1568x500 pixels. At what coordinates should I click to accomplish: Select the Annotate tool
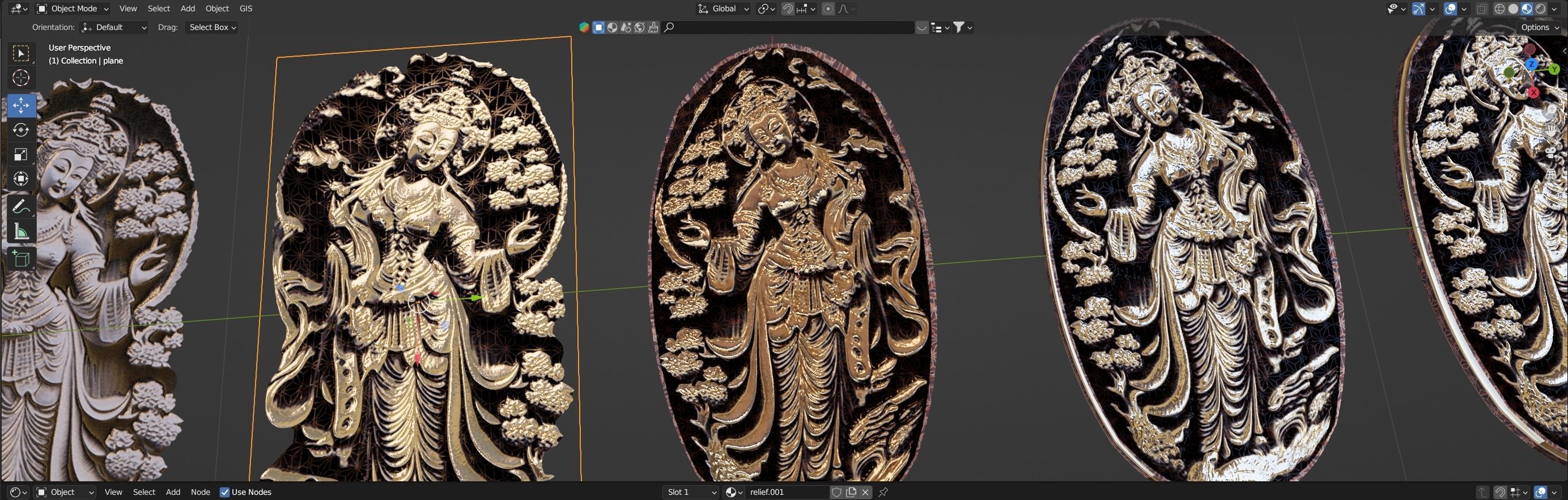click(x=21, y=206)
